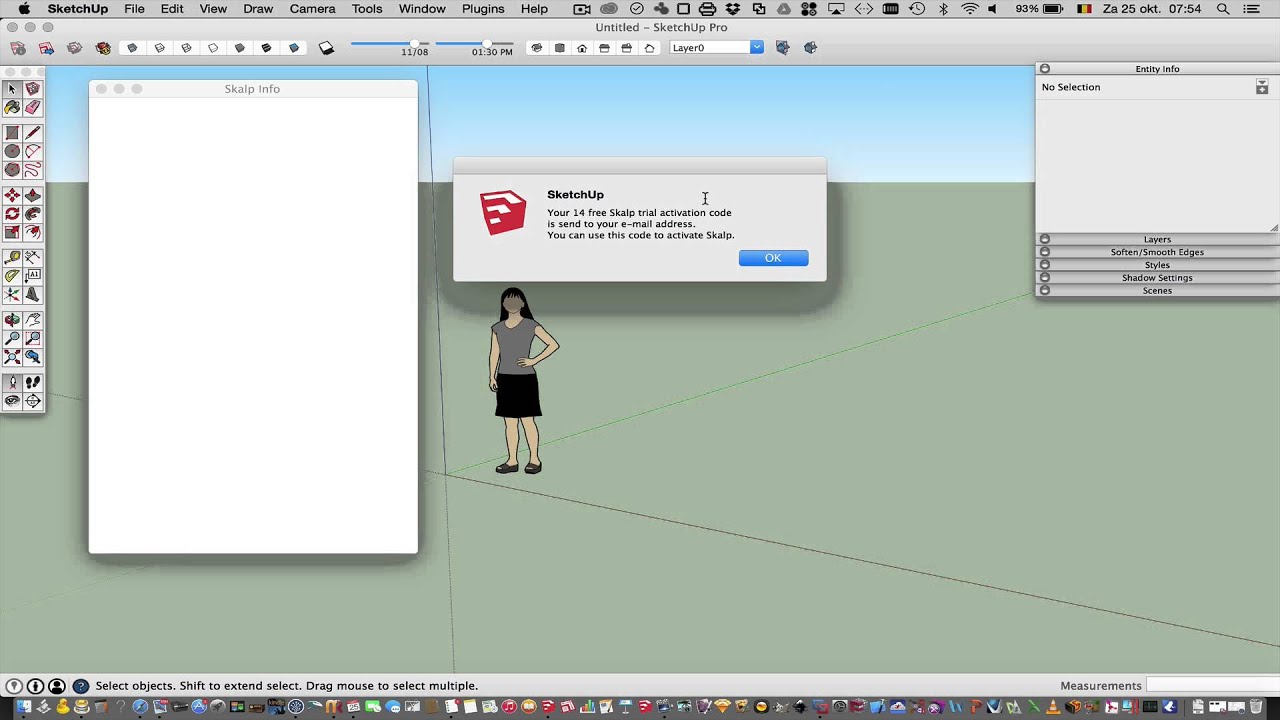Select the Scale tool
1280x720 pixels.
[12, 232]
